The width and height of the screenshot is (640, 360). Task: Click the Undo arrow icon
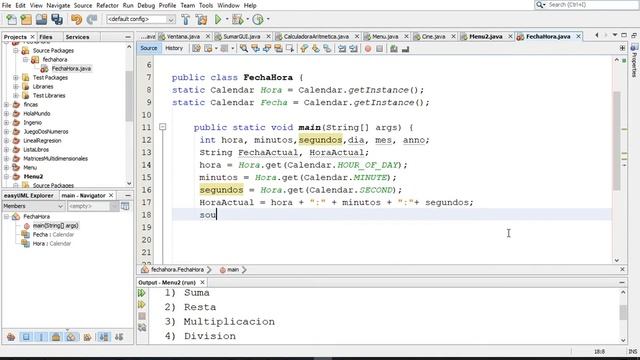click(x=76, y=19)
